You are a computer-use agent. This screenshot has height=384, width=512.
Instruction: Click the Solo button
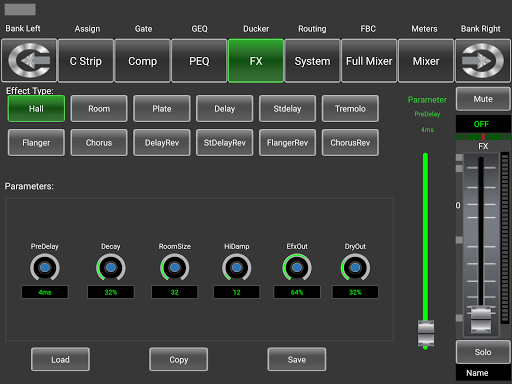pos(483,352)
